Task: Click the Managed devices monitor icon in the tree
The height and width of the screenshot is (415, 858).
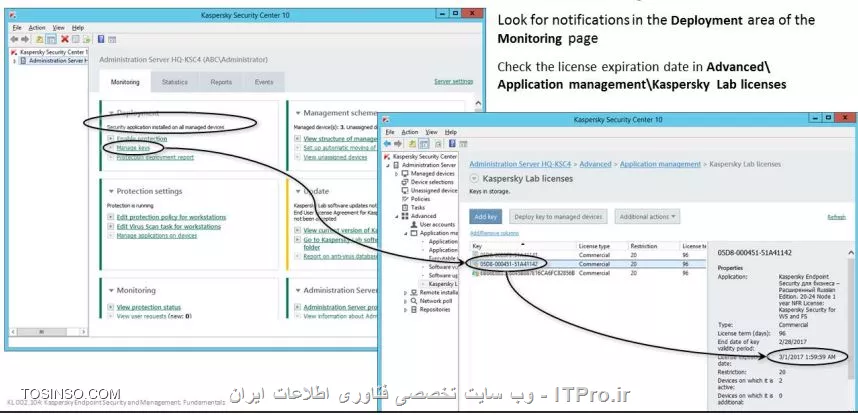Action: point(405,173)
